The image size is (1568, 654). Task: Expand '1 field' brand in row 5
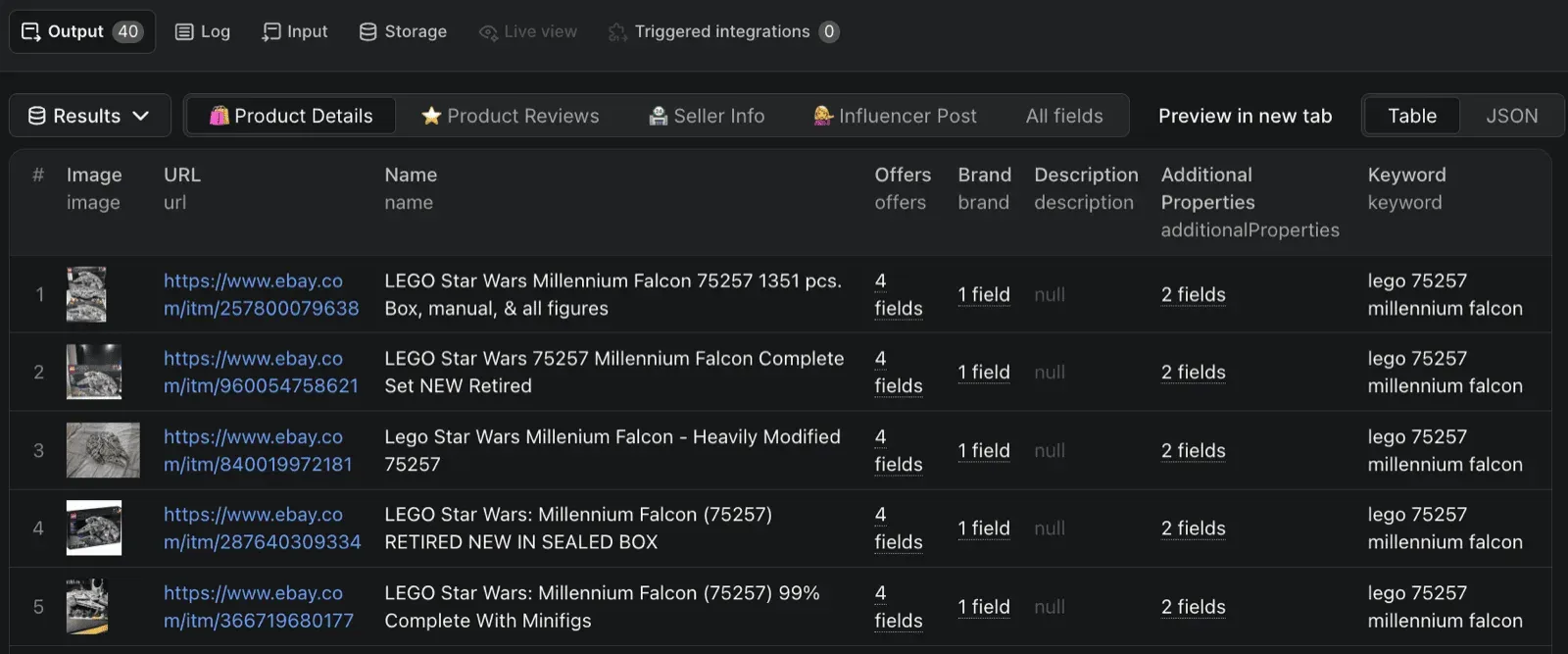point(984,606)
